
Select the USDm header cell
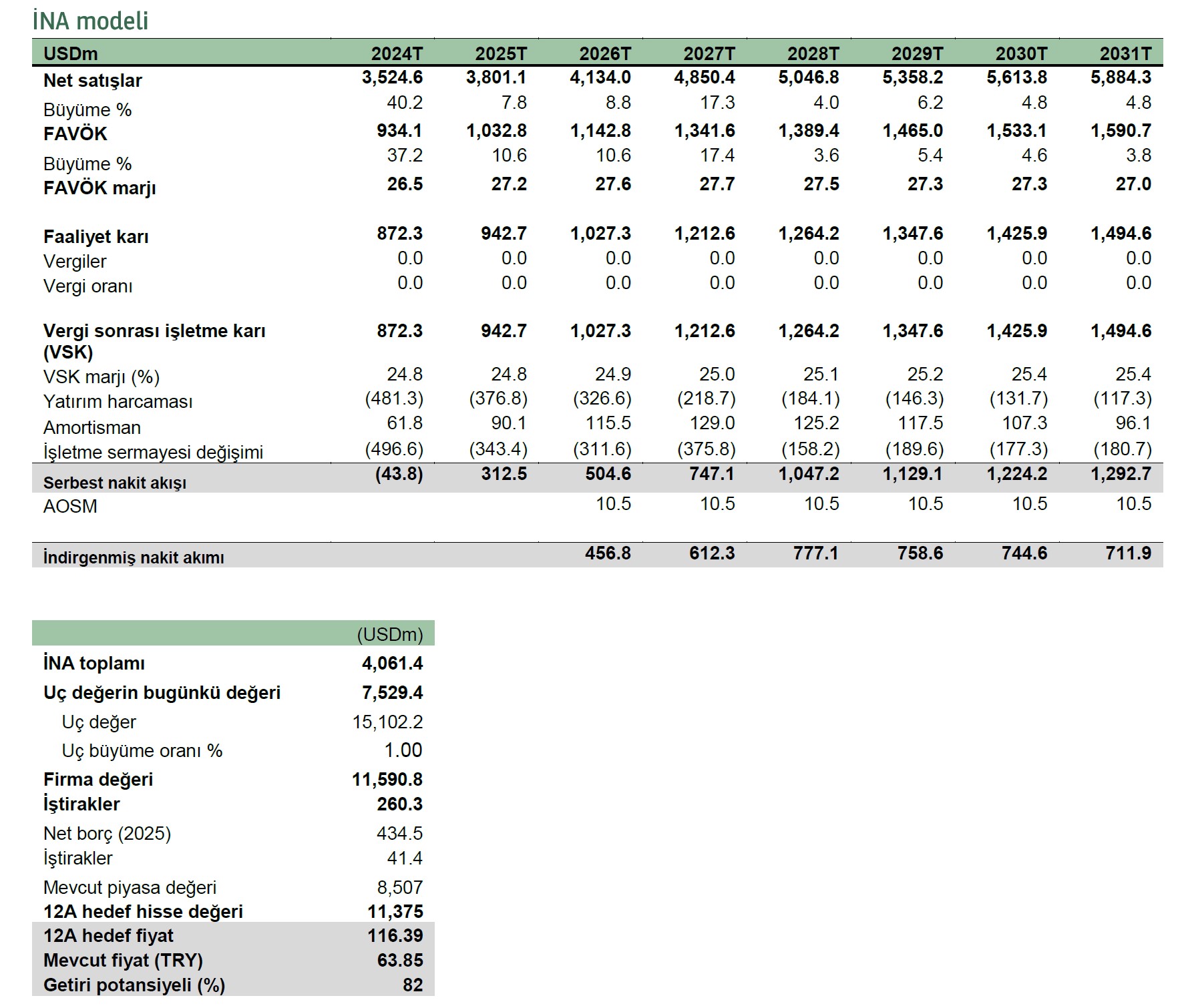point(70,54)
